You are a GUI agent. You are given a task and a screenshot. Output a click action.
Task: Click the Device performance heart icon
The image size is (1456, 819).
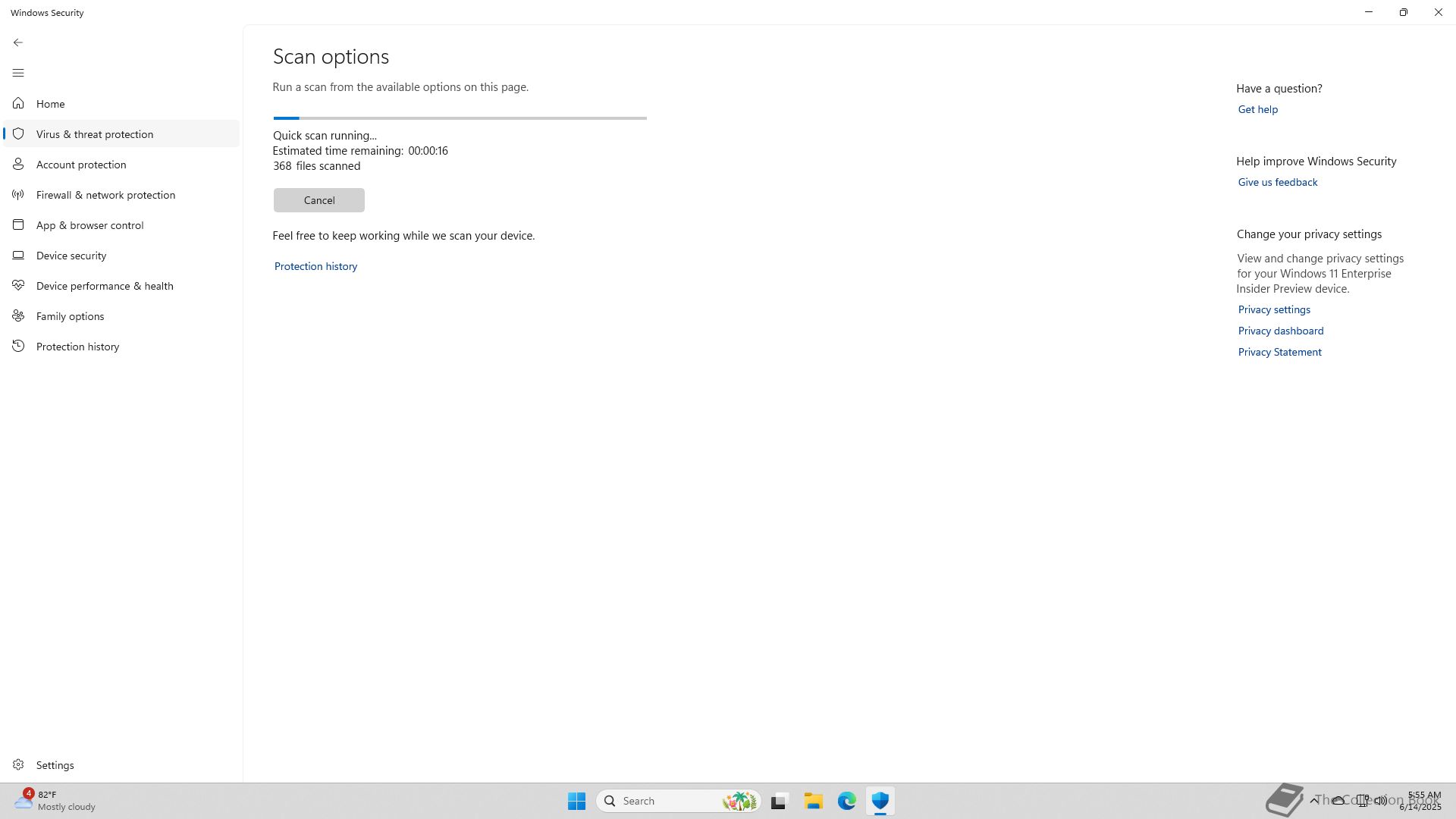[x=18, y=286]
